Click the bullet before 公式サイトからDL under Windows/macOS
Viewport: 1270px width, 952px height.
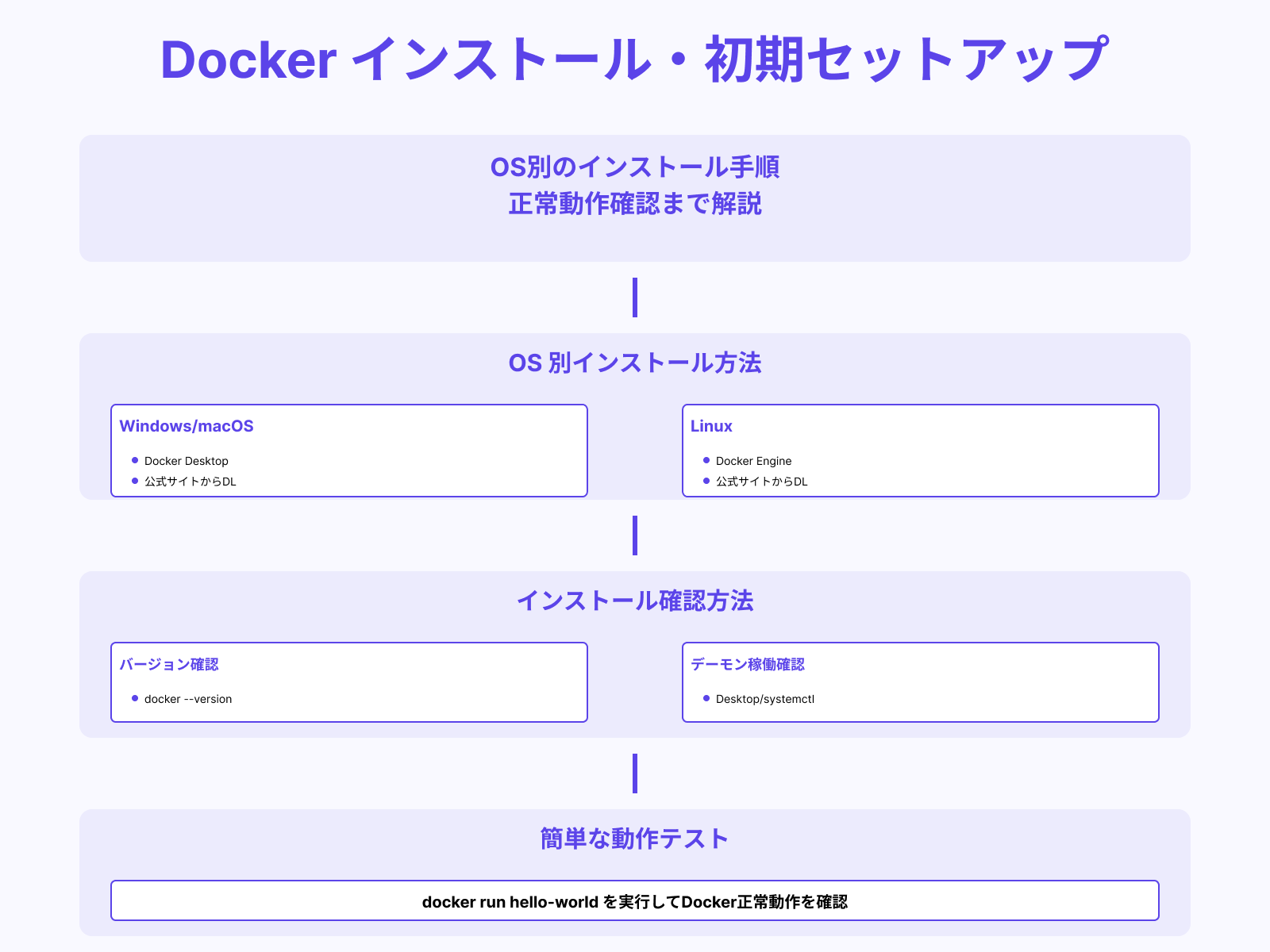click(137, 482)
